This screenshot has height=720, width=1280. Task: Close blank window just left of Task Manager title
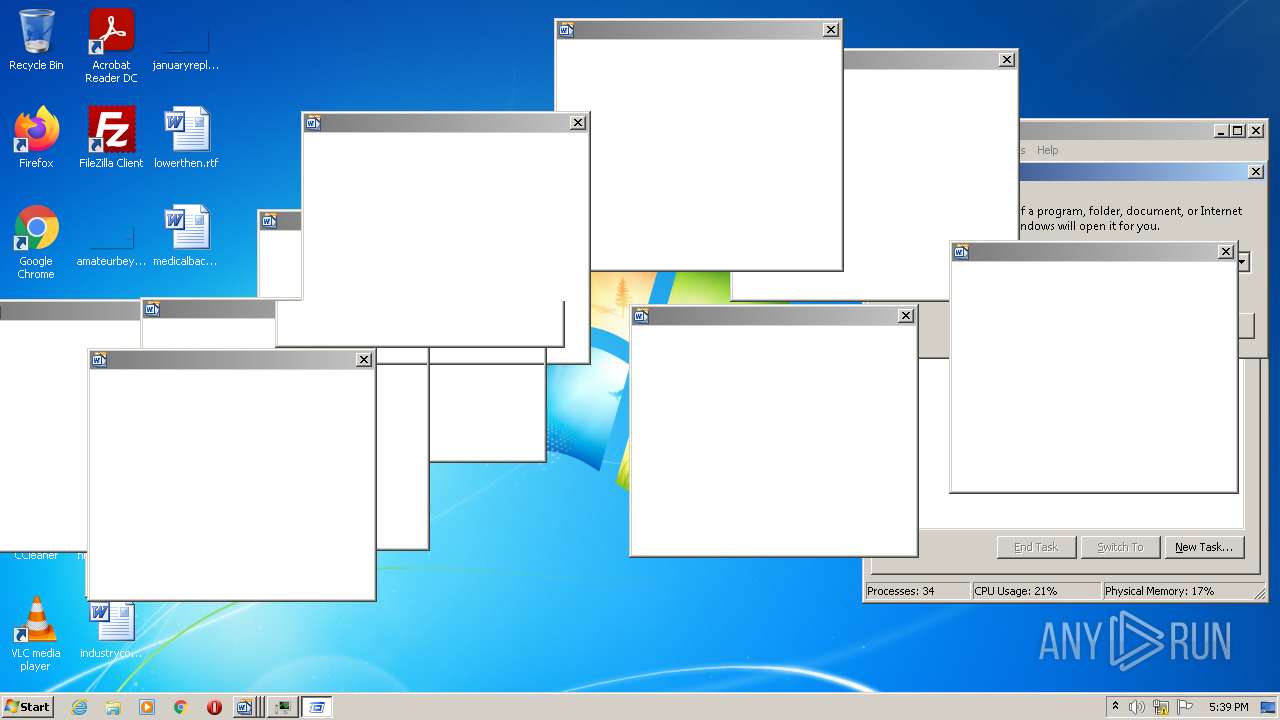tap(1007, 60)
